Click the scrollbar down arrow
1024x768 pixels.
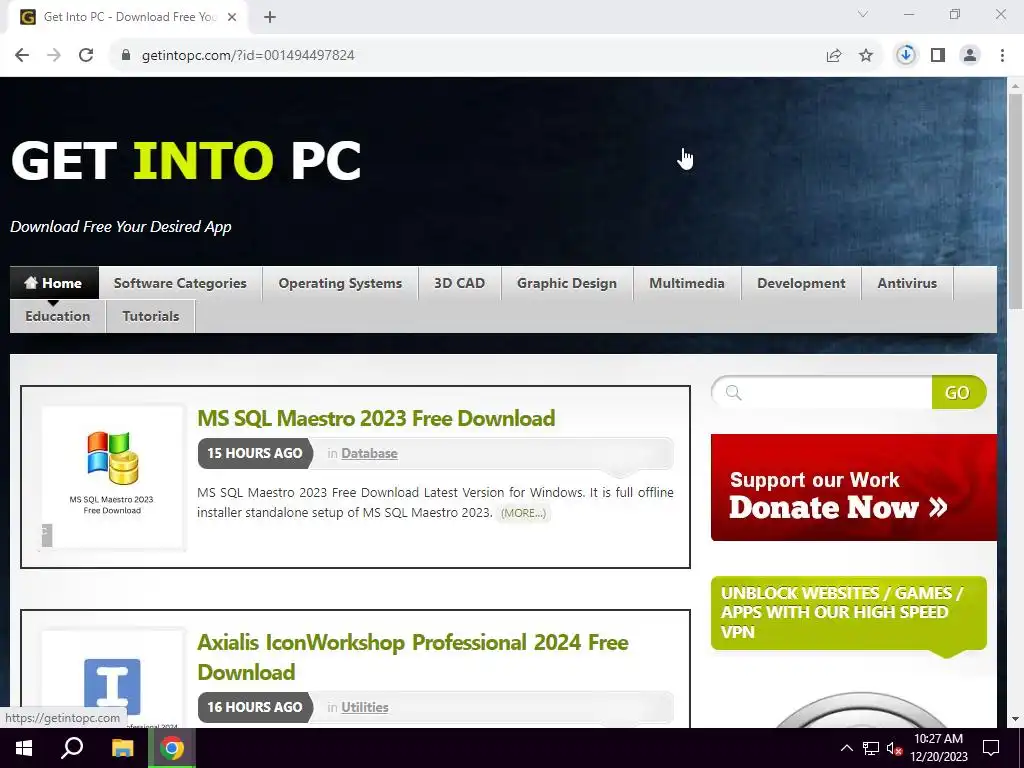point(1016,720)
